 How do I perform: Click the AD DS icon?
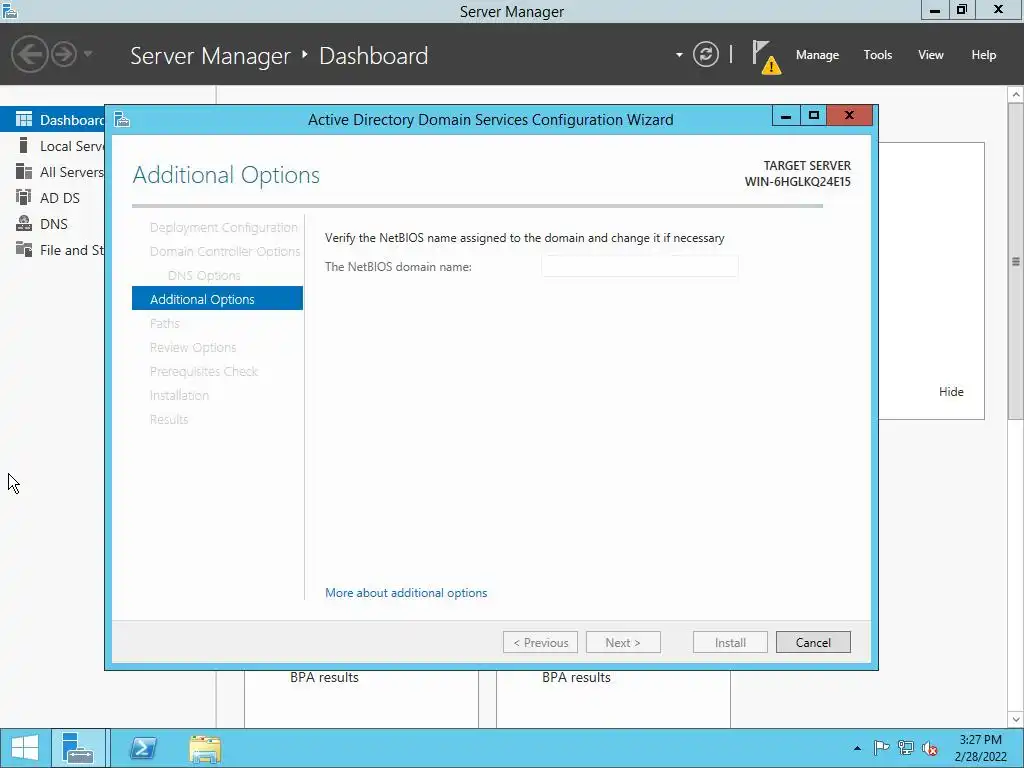[x=24, y=197]
